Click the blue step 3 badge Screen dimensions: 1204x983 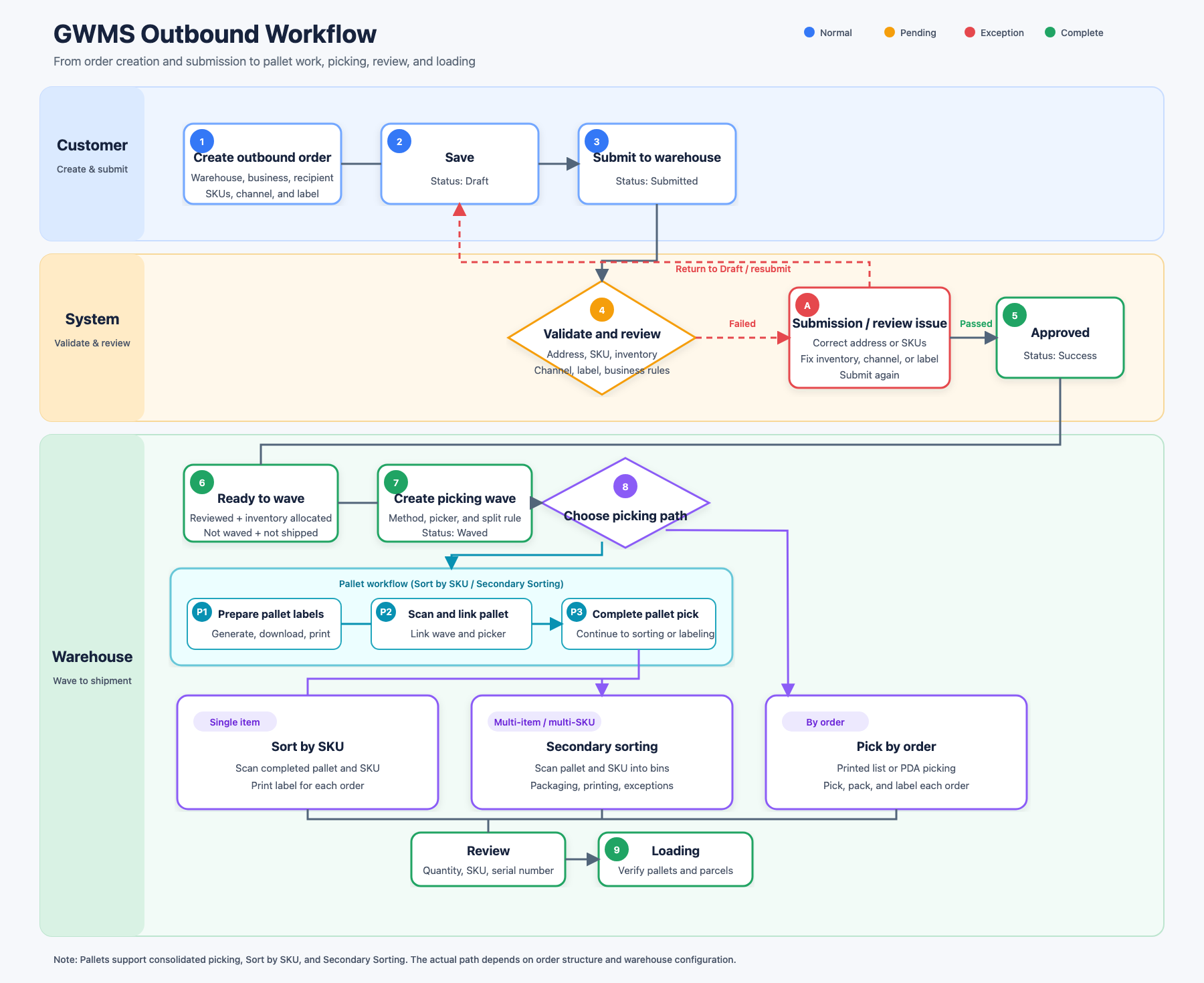pyautogui.click(x=597, y=142)
